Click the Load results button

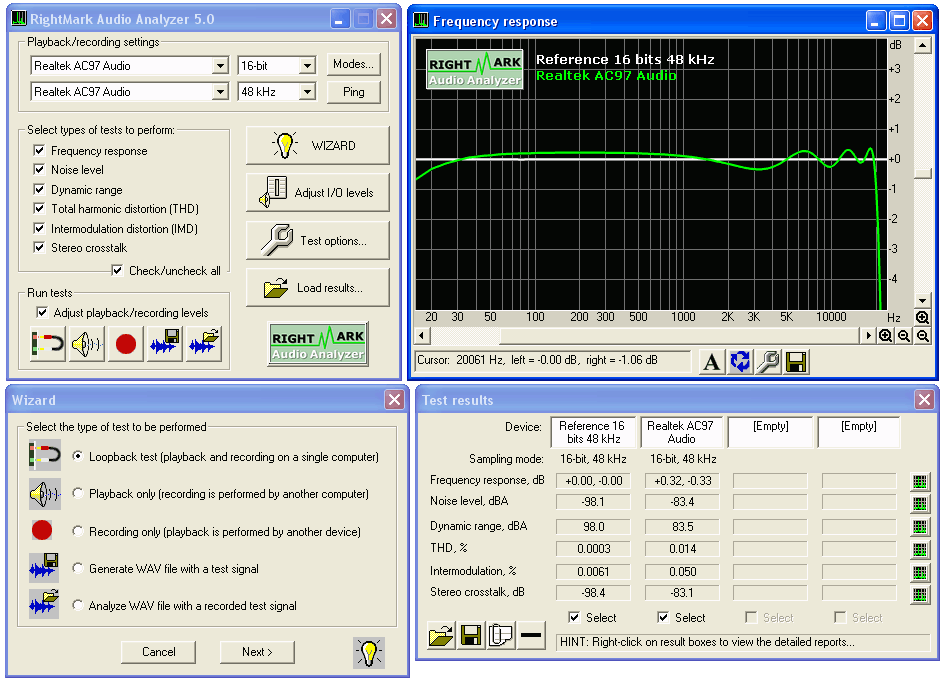click(317, 288)
